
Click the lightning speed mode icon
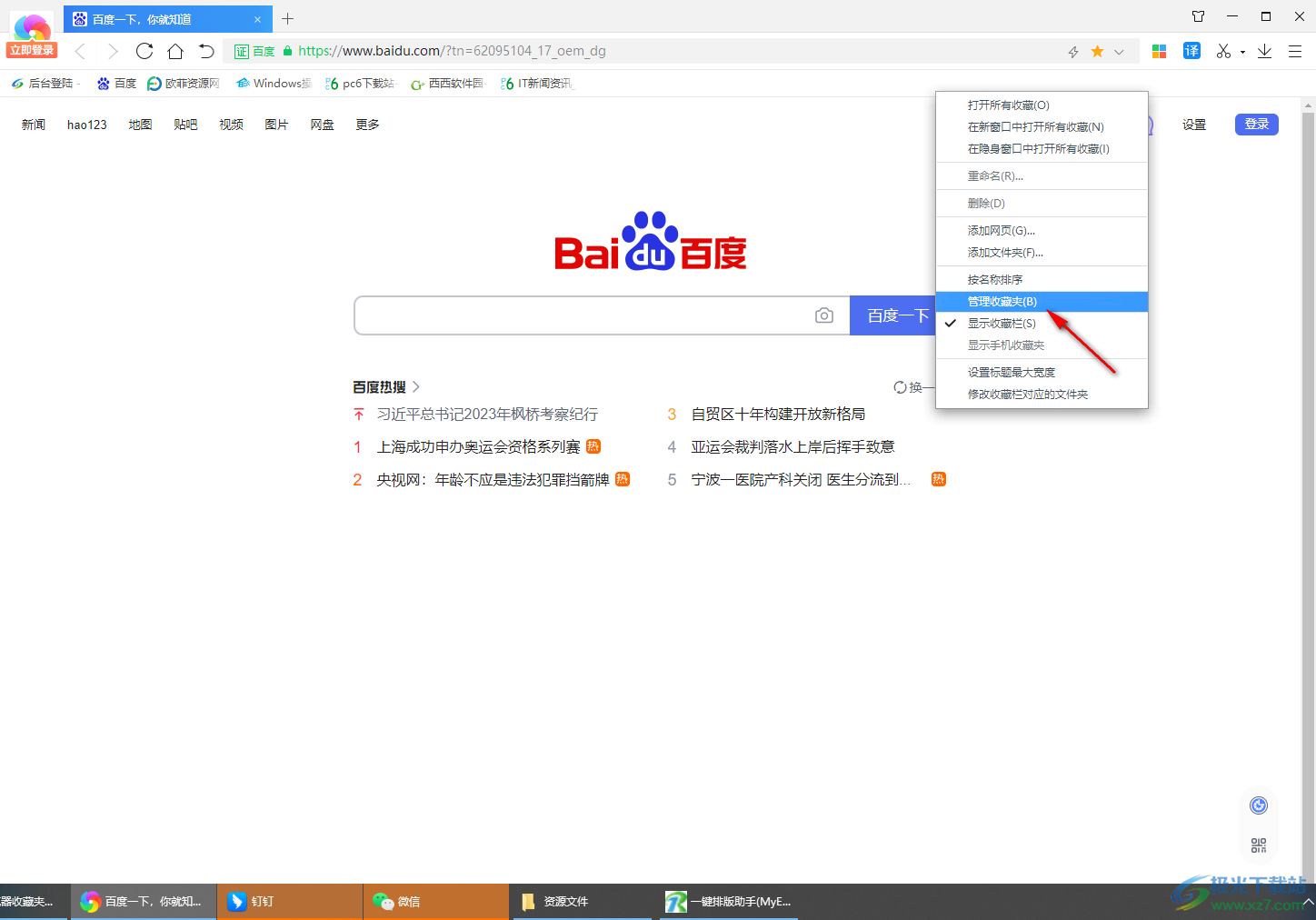pos(1073,52)
